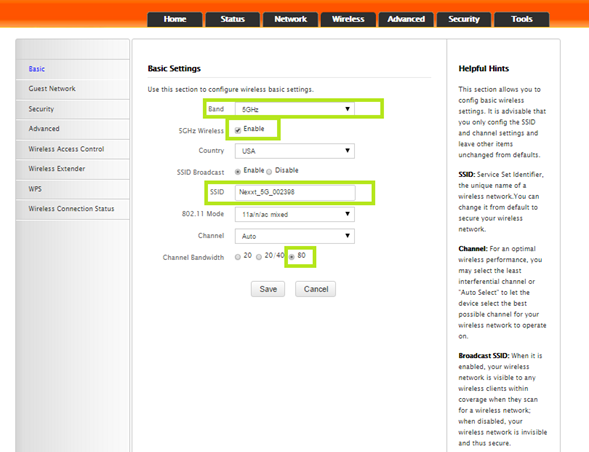589x452 pixels.
Task: Click 'Use this section to configure' description
Action: [230, 89]
